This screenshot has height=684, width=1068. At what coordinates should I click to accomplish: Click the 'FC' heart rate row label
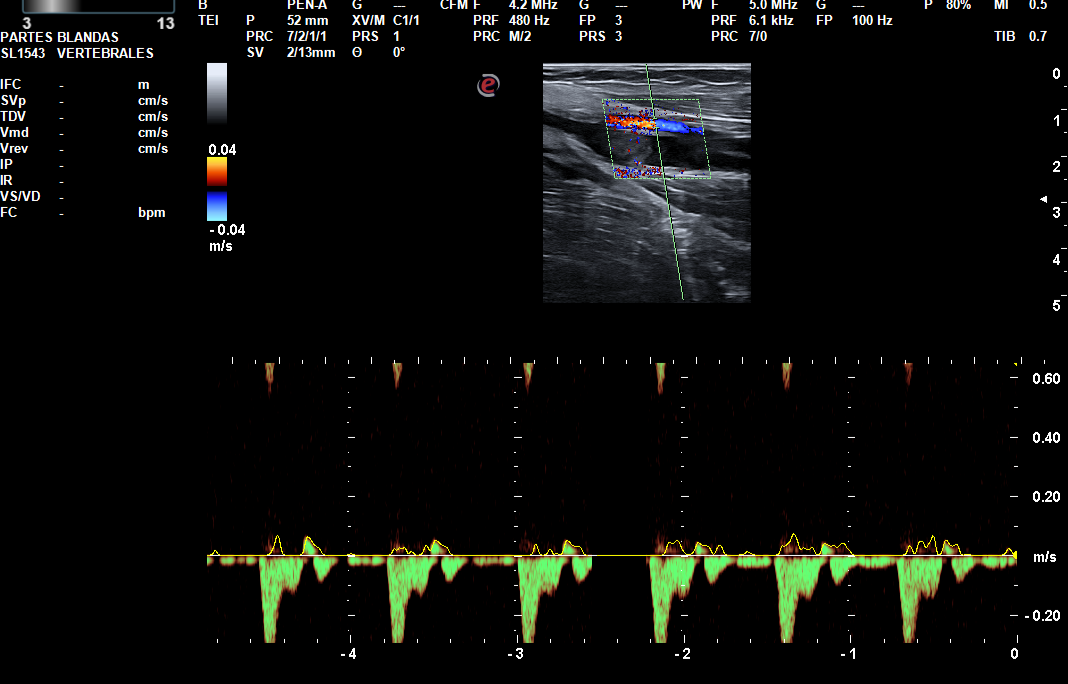point(9,213)
